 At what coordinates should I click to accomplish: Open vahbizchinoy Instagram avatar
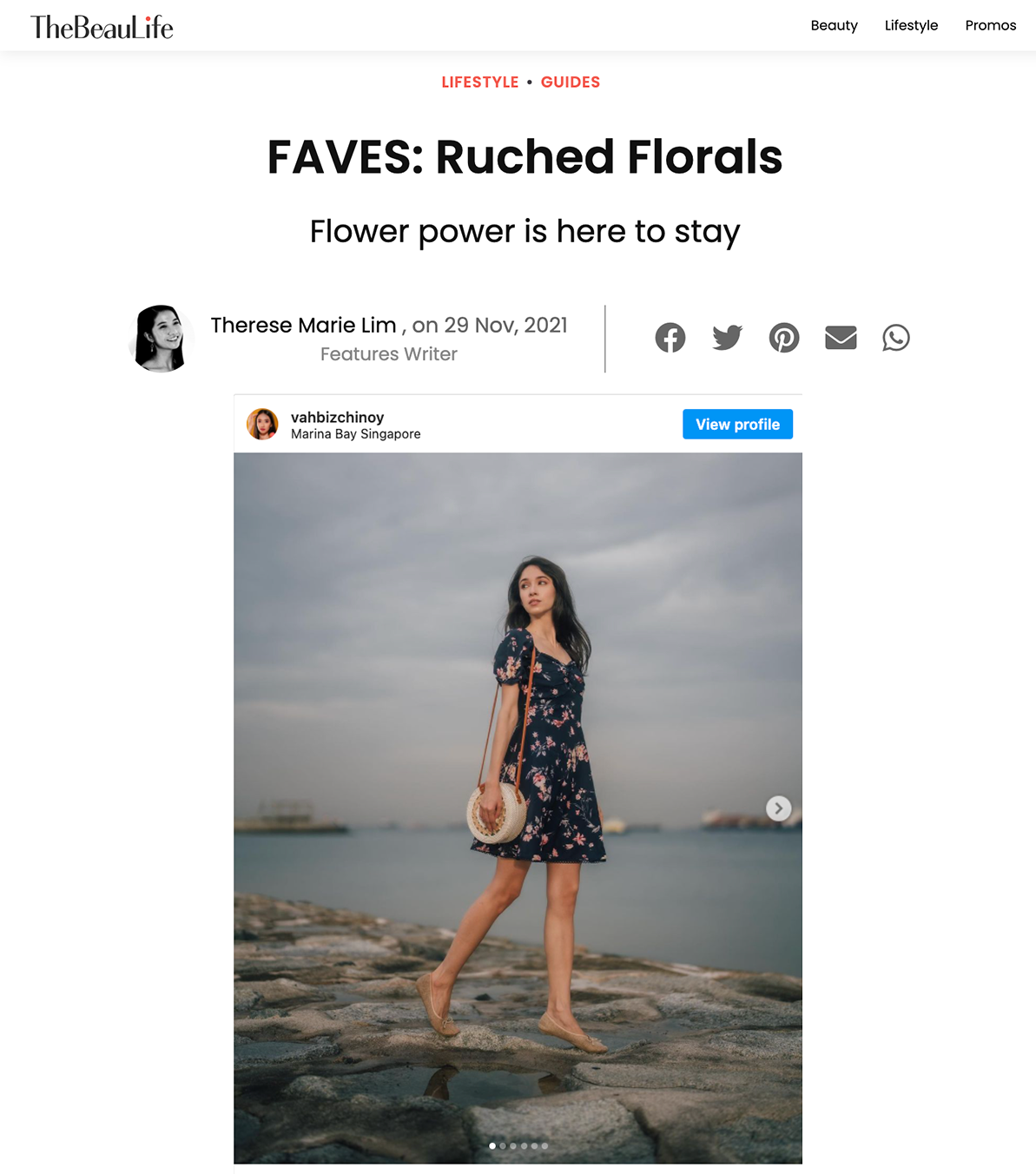pos(262,424)
